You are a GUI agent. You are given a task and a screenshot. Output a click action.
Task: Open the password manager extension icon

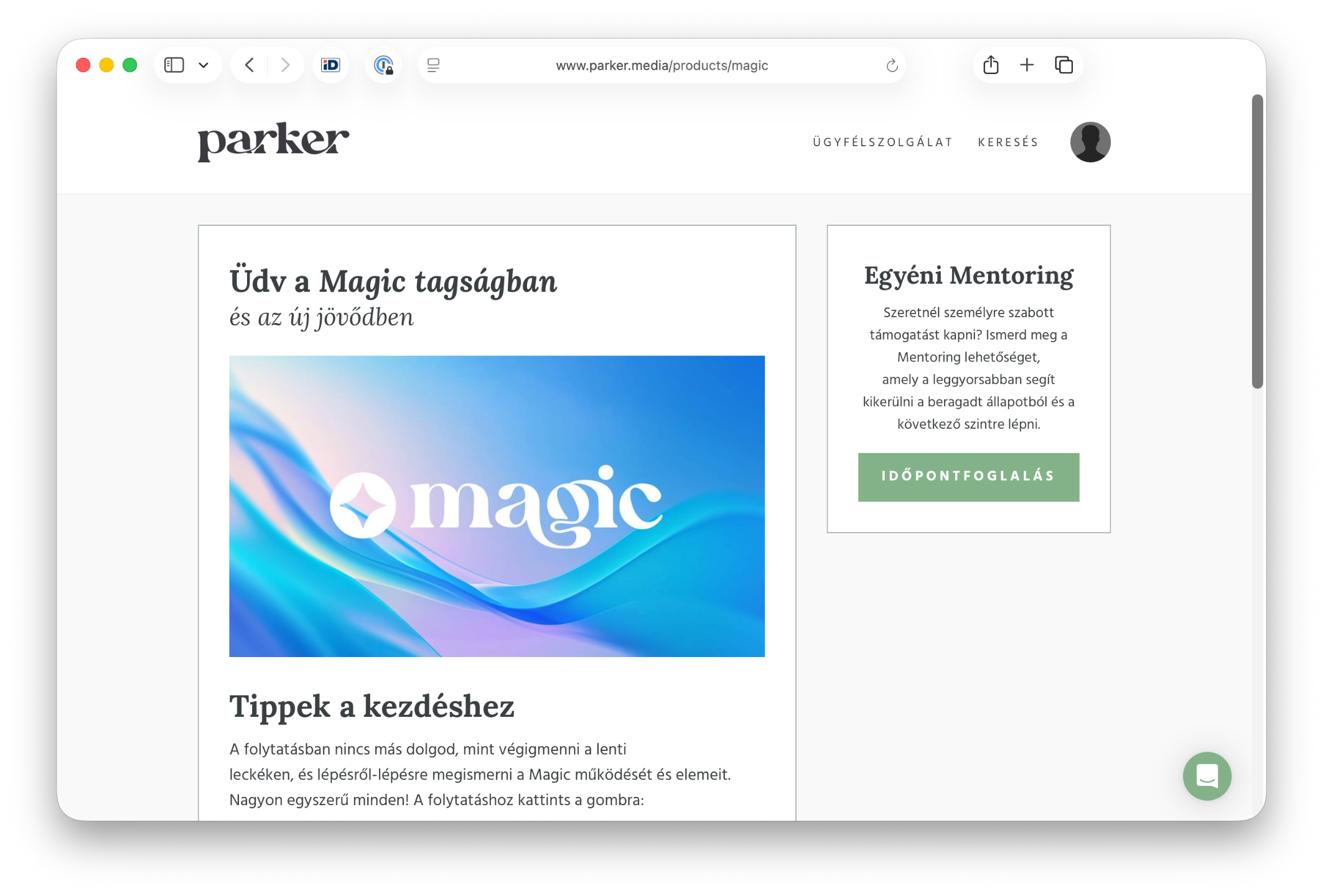tap(383, 65)
